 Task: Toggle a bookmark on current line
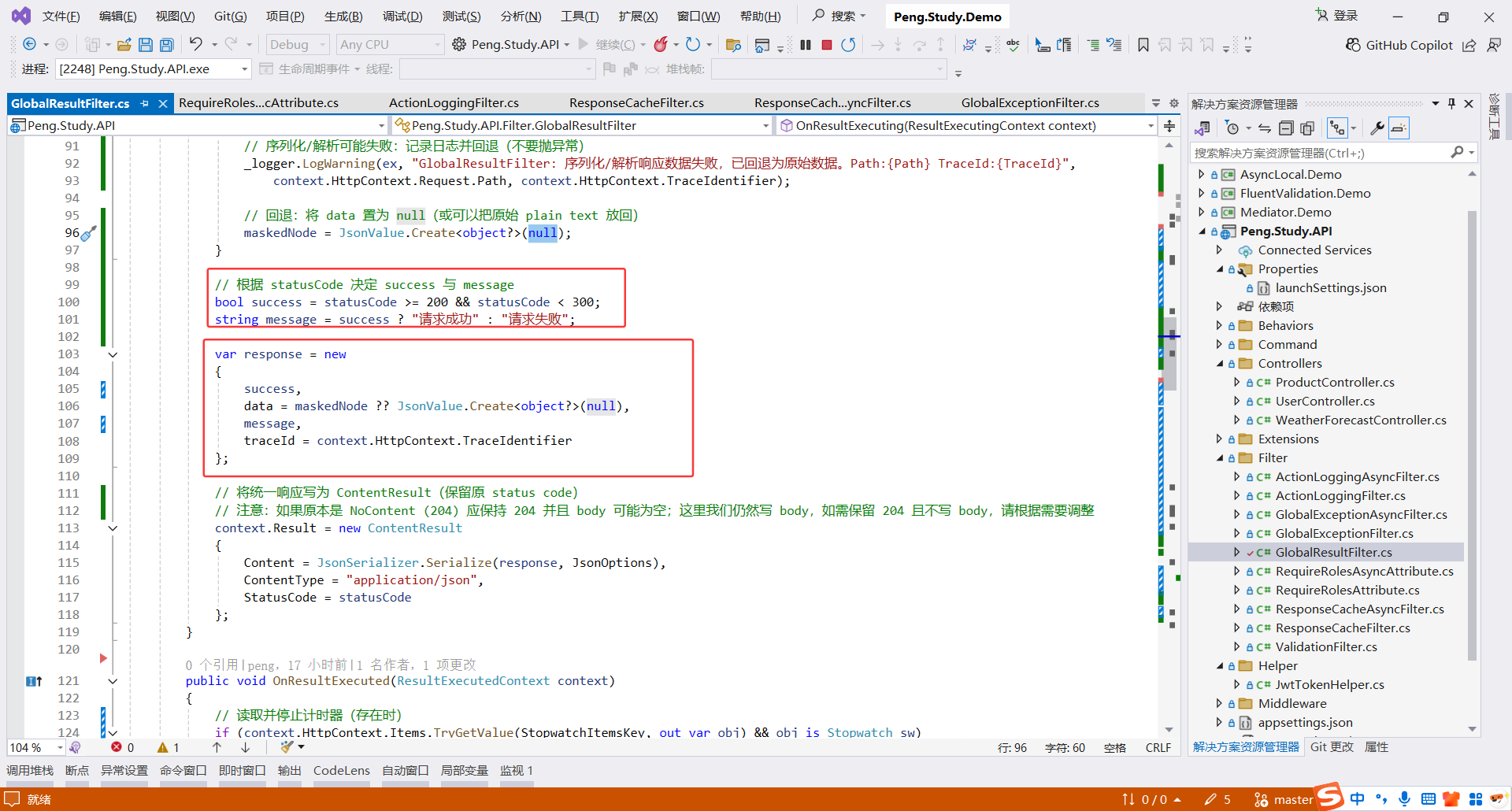coord(1143,45)
